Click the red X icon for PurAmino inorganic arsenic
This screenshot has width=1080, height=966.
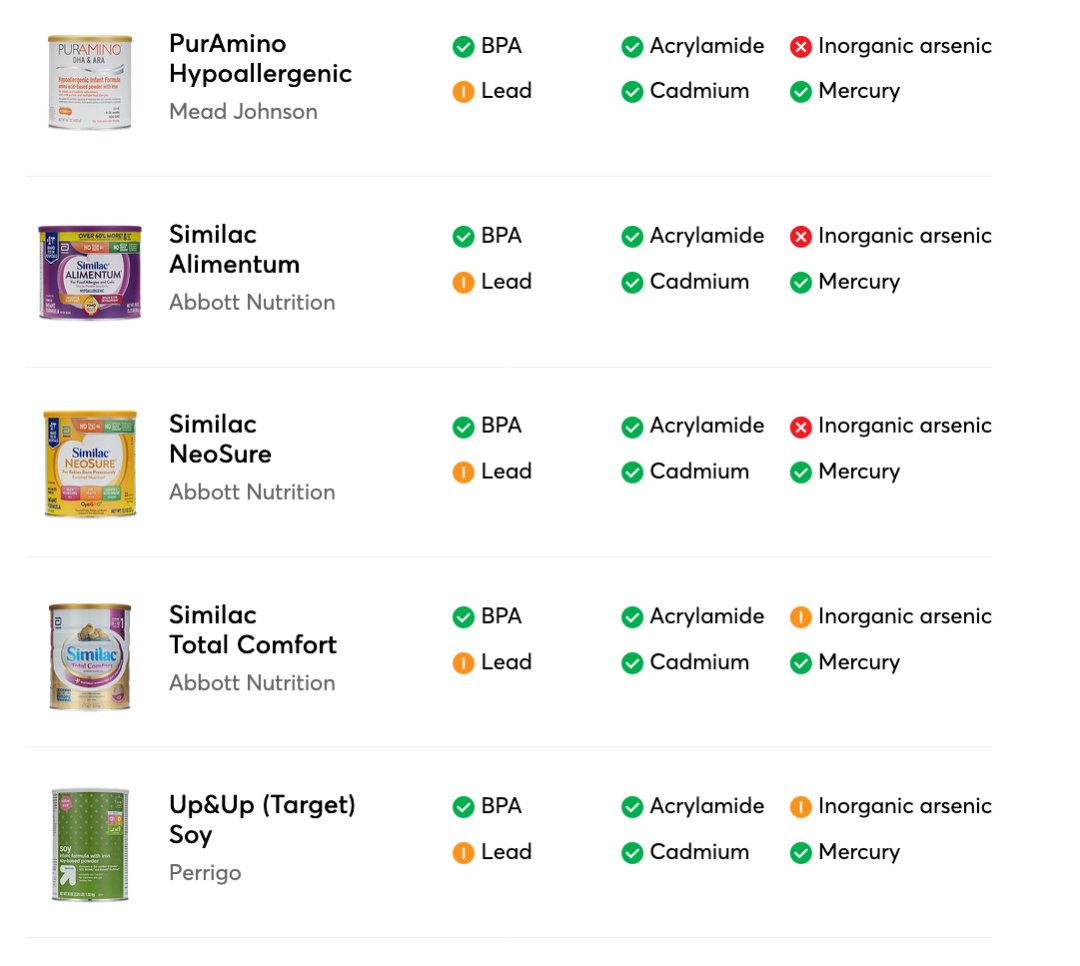[x=800, y=46]
